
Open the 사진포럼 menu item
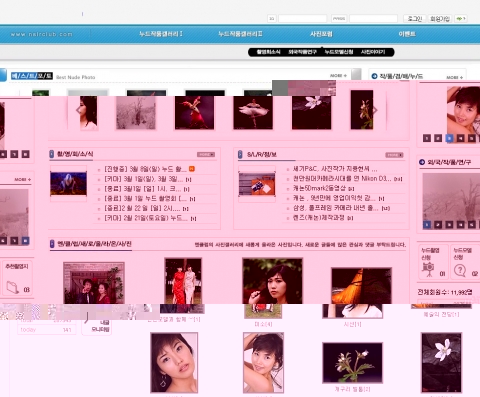pos(321,34)
